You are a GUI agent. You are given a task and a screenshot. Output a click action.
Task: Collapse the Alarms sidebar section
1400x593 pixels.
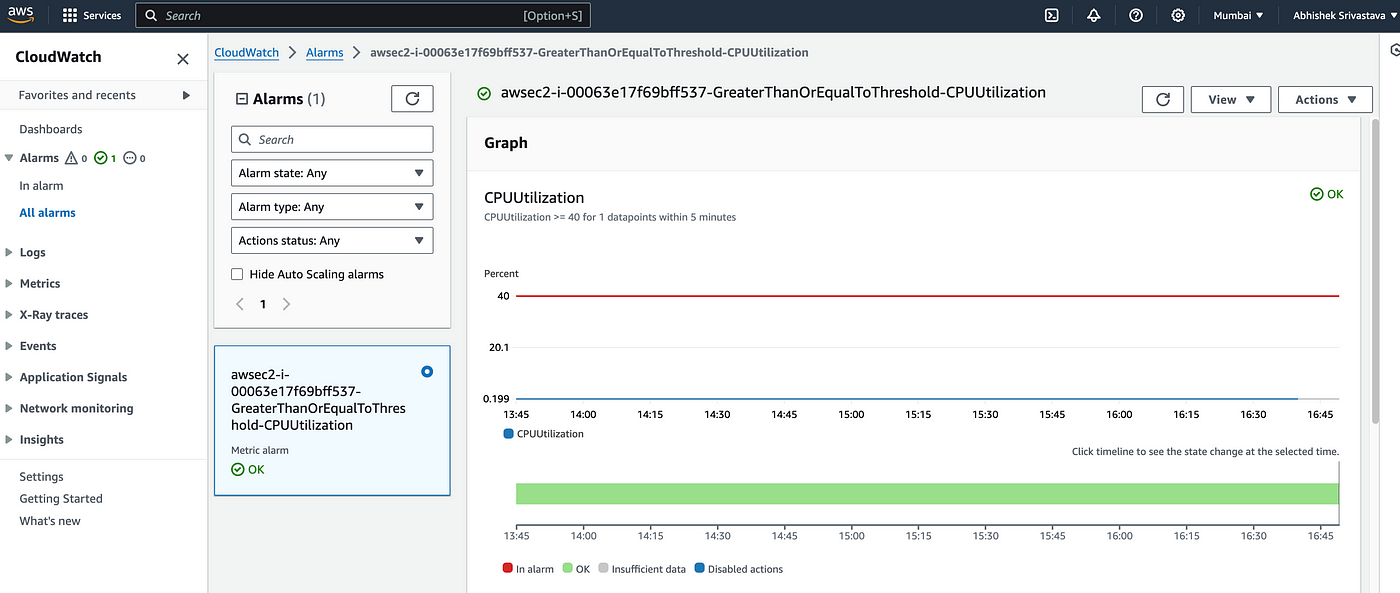9,158
